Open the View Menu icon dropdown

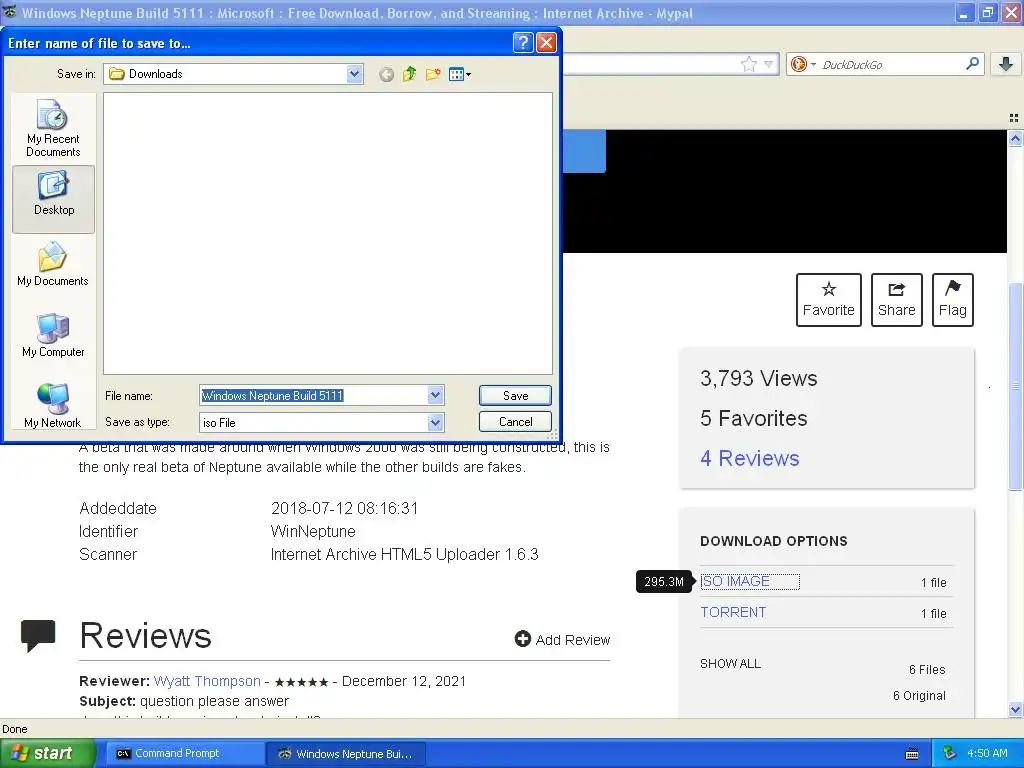(460, 74)
